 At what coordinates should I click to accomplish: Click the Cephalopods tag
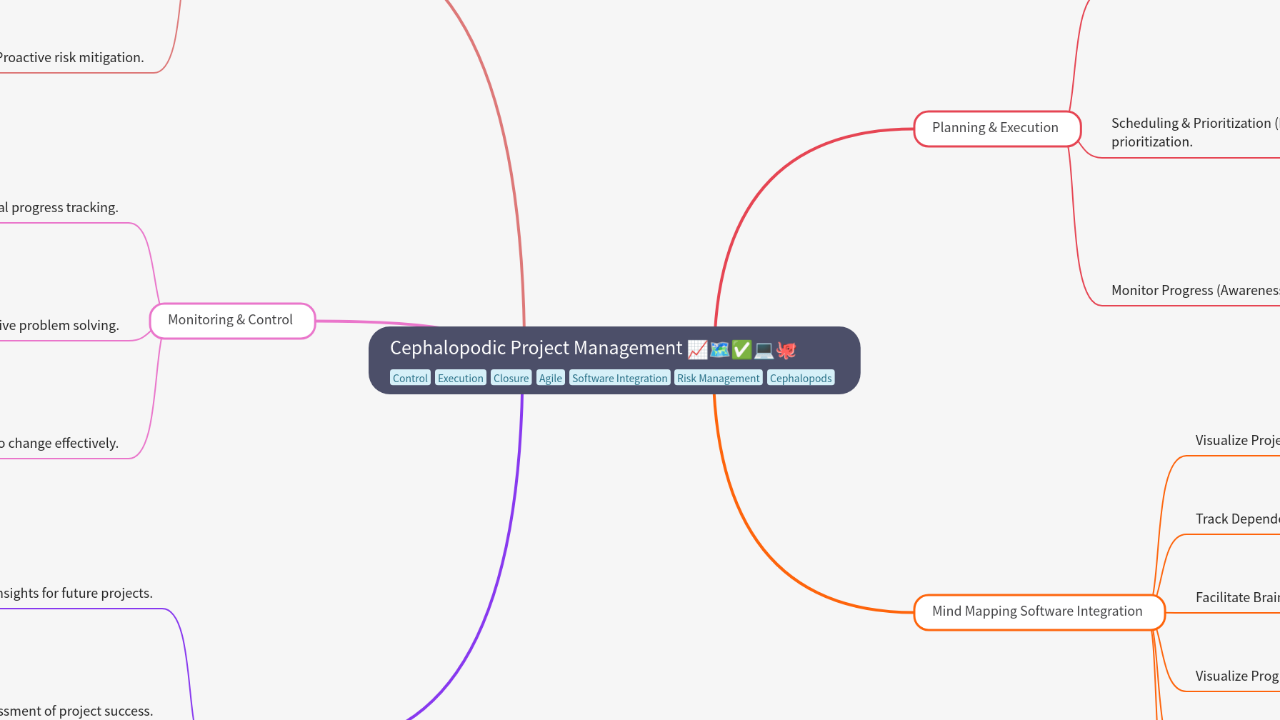(x=801, y=378)
